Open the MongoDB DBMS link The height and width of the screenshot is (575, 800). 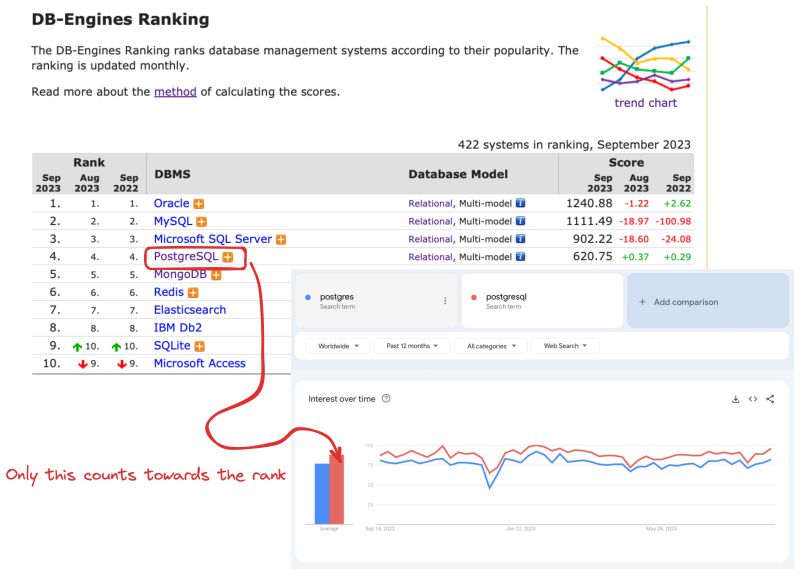[x=180, y=274]
